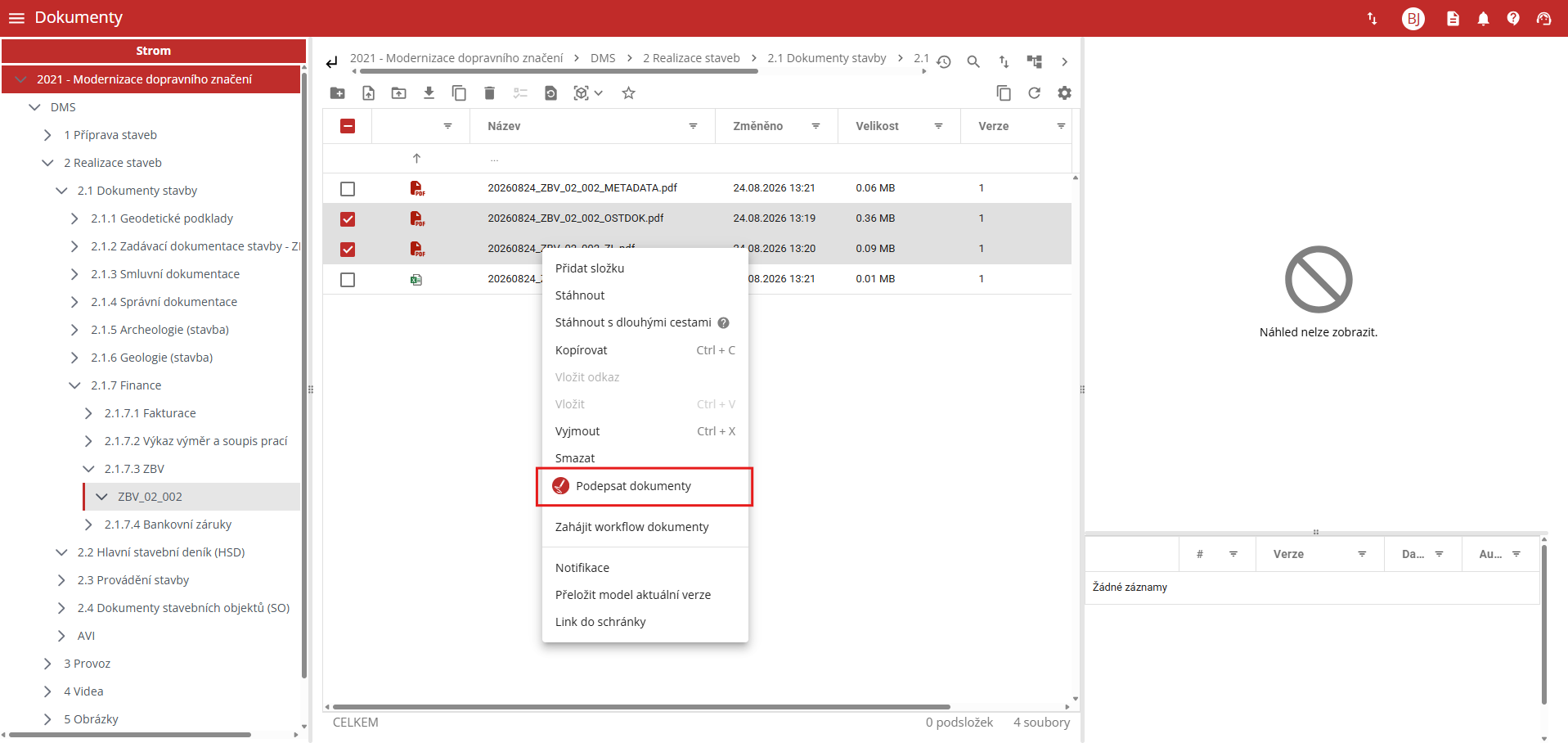This screenshot has width=1568, height=743.
Task: Open the history clock icon
Action: coord(944,62)
